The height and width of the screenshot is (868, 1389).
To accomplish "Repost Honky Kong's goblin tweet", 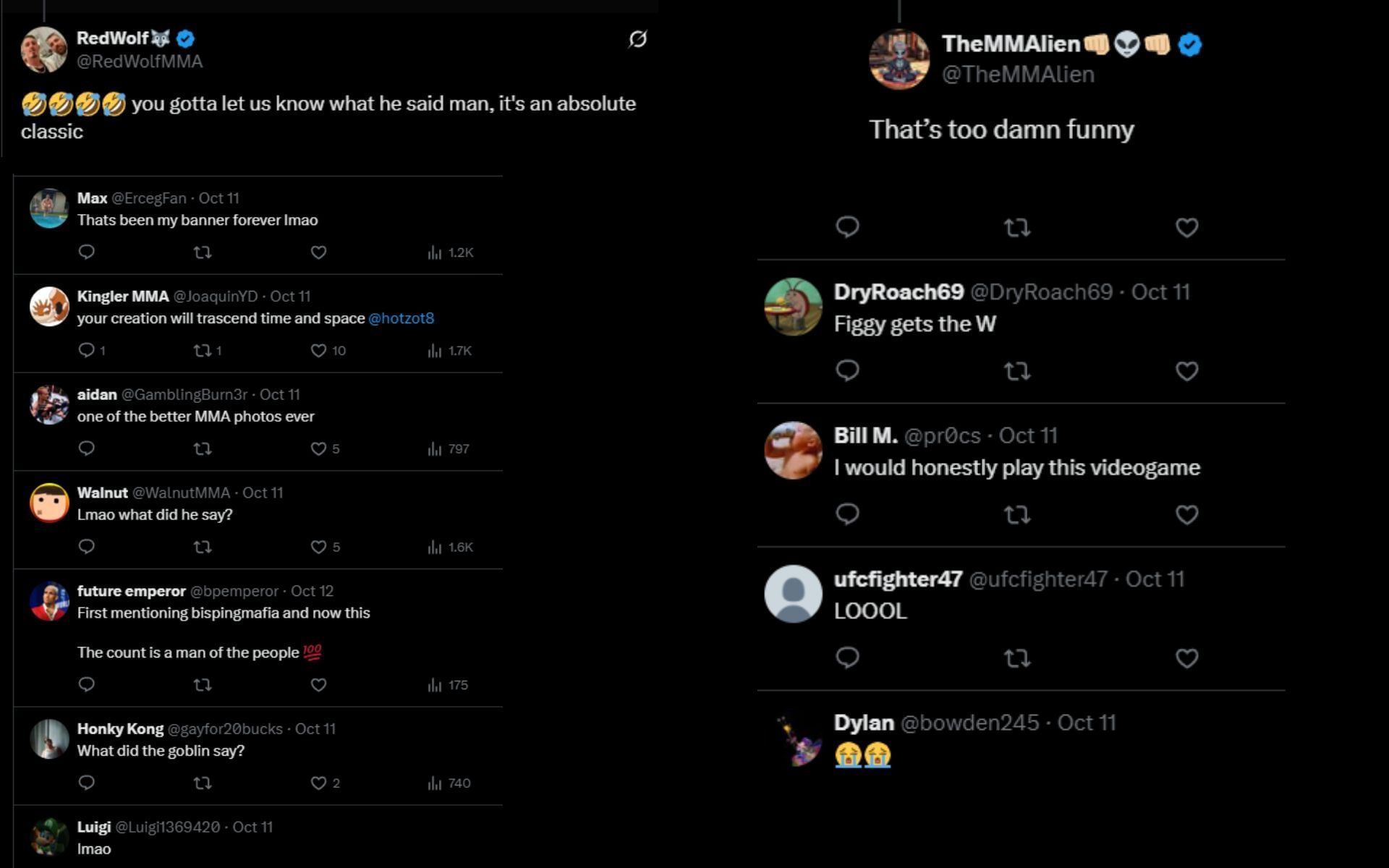I will pos(203,783).
